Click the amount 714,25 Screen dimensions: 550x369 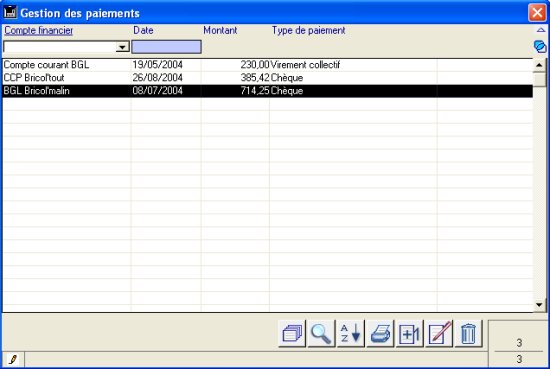point(255,91)
